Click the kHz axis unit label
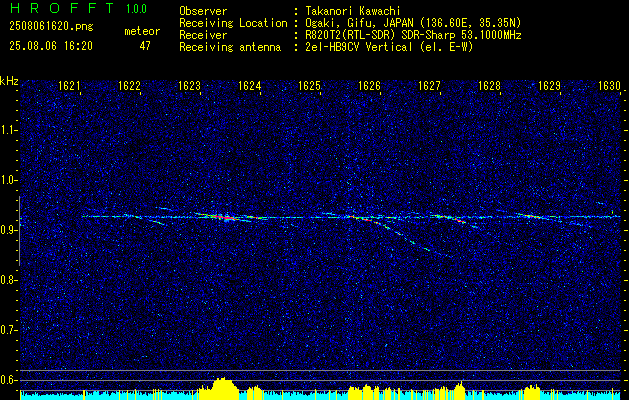Screen dimensions: 629x400 (x=9, y=81)
